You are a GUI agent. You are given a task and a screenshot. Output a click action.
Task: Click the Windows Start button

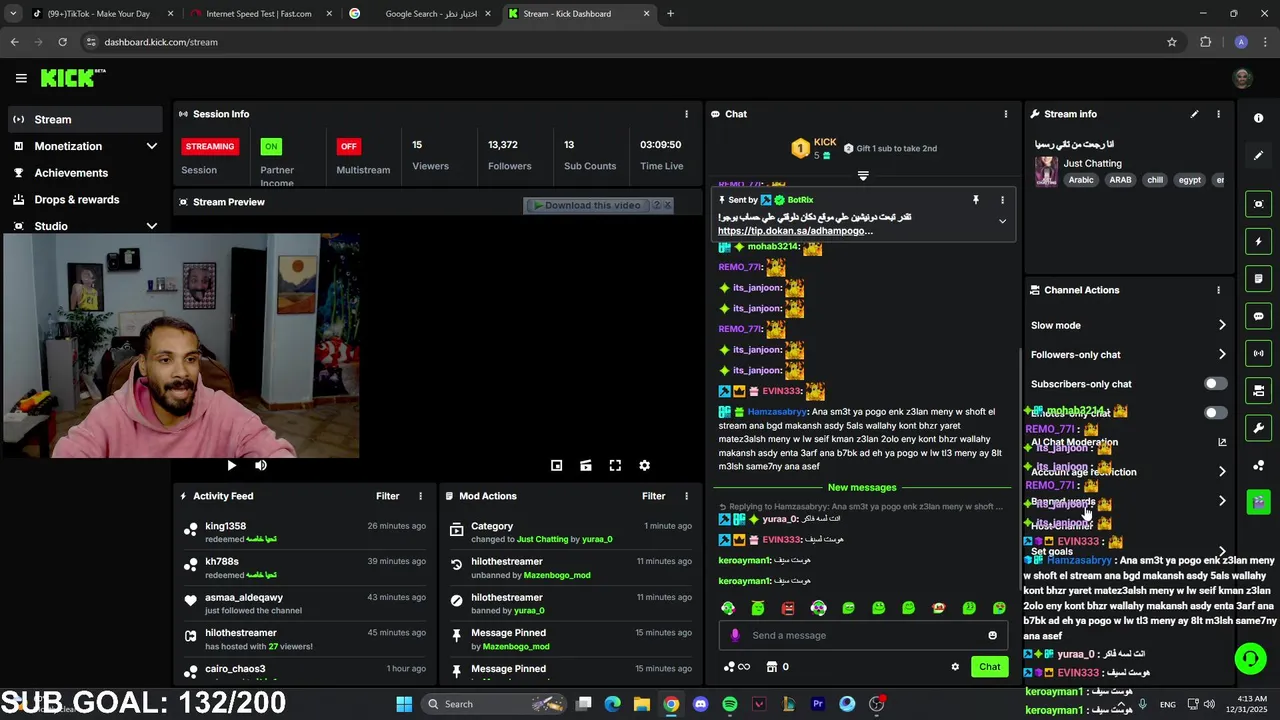404,704
